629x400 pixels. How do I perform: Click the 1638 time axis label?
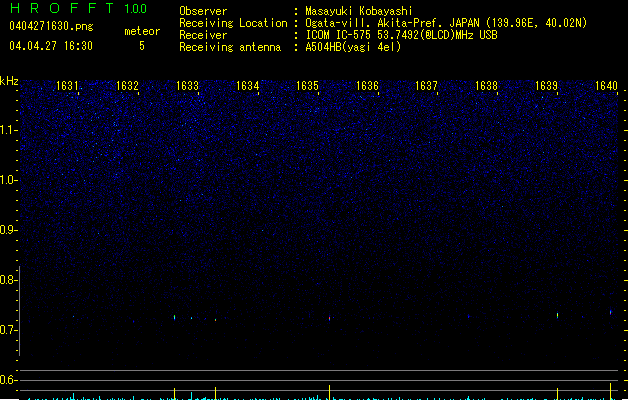point(486,86)
